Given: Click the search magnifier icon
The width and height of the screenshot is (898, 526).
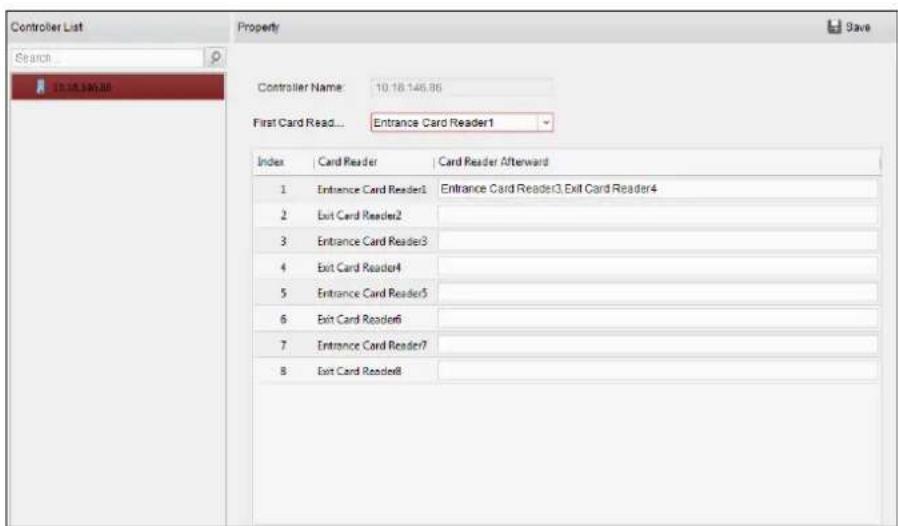Looking at the screenshot, I should click(x=215, y=57).
